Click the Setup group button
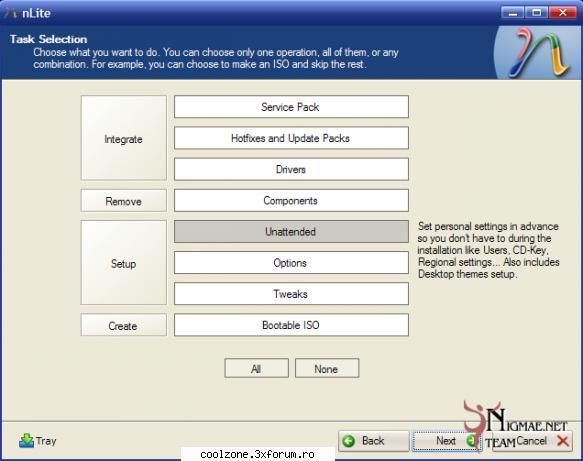Viewport: 583px width, 461px height. 123,263
